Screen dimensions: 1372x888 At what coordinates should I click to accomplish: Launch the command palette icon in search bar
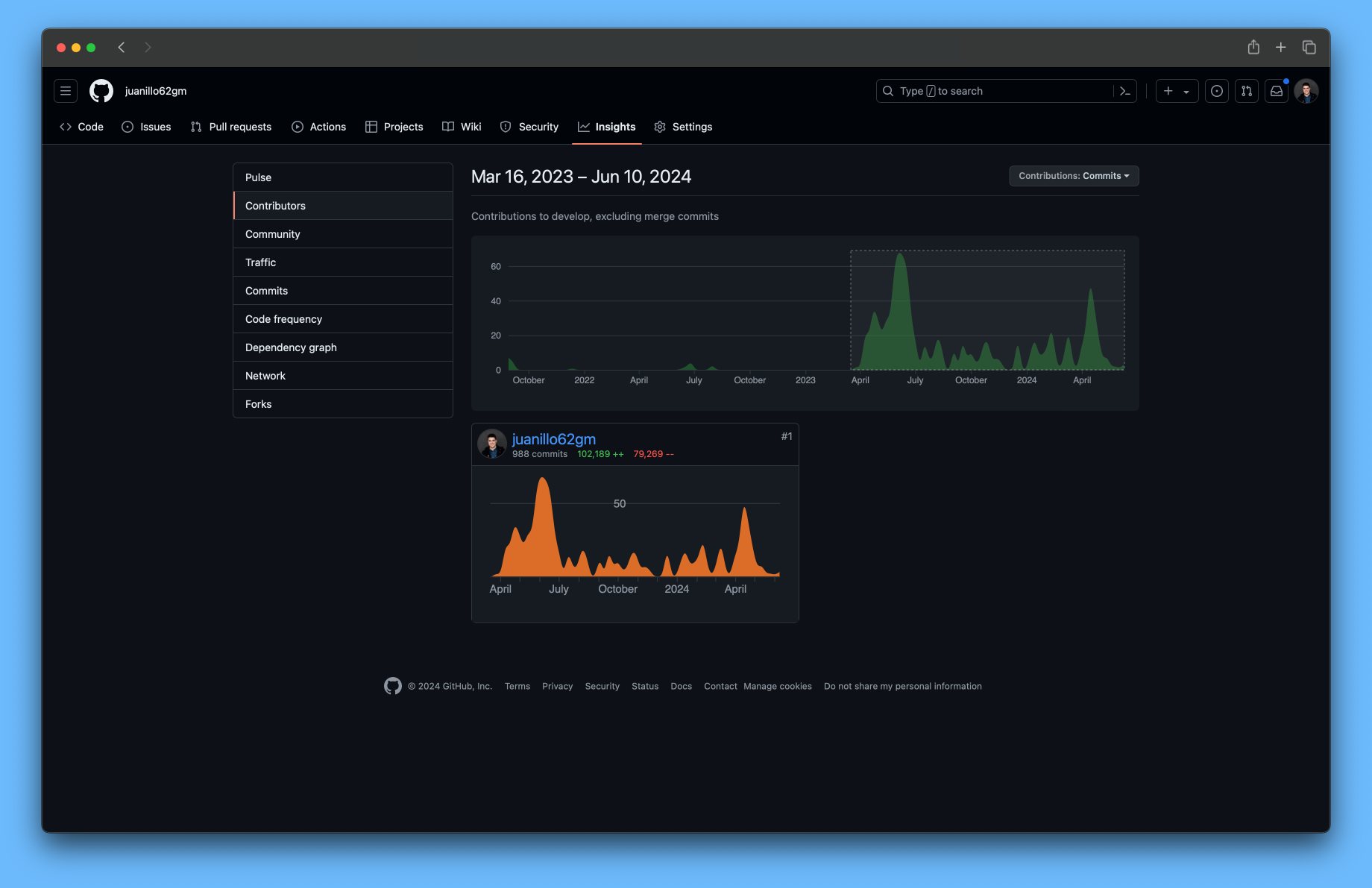[x=1124, y=90]
